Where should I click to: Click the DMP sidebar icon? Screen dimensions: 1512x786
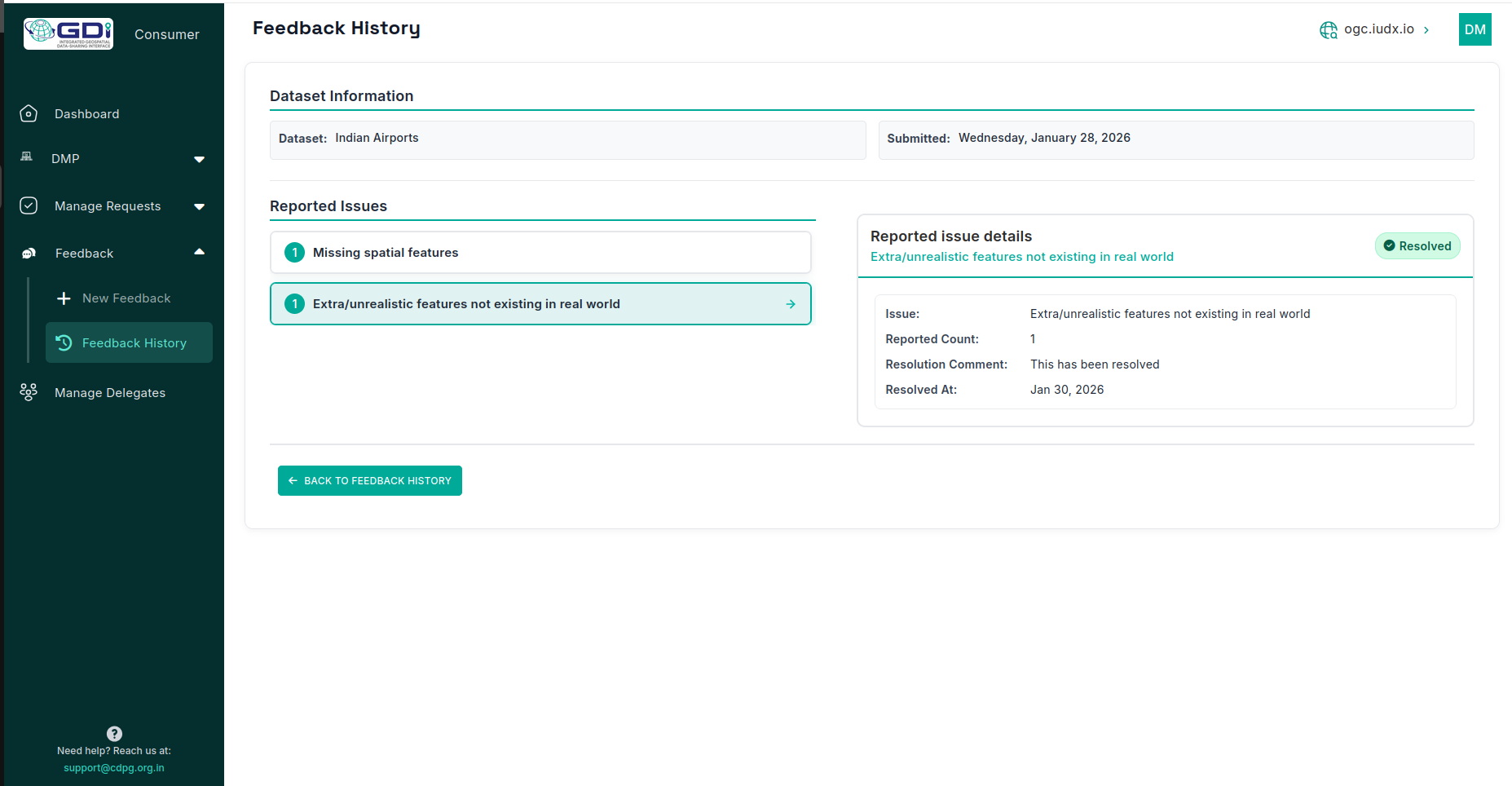[x=27, y=157]
